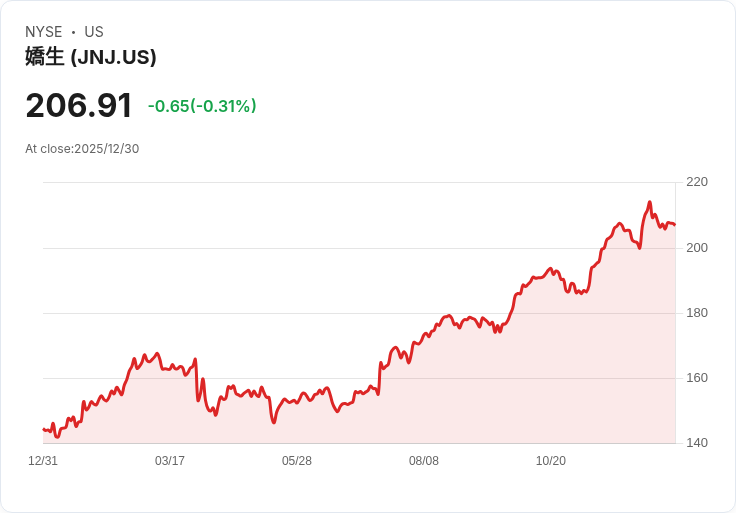Viewport: 736px width, 513px height.
Task: Open the 嬌生 (JNJ.US) stock title
Action: [x=91, y=58]
